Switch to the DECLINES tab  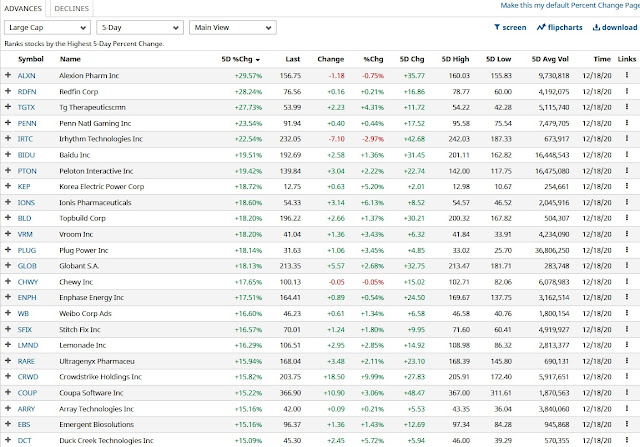click(71, 8)
